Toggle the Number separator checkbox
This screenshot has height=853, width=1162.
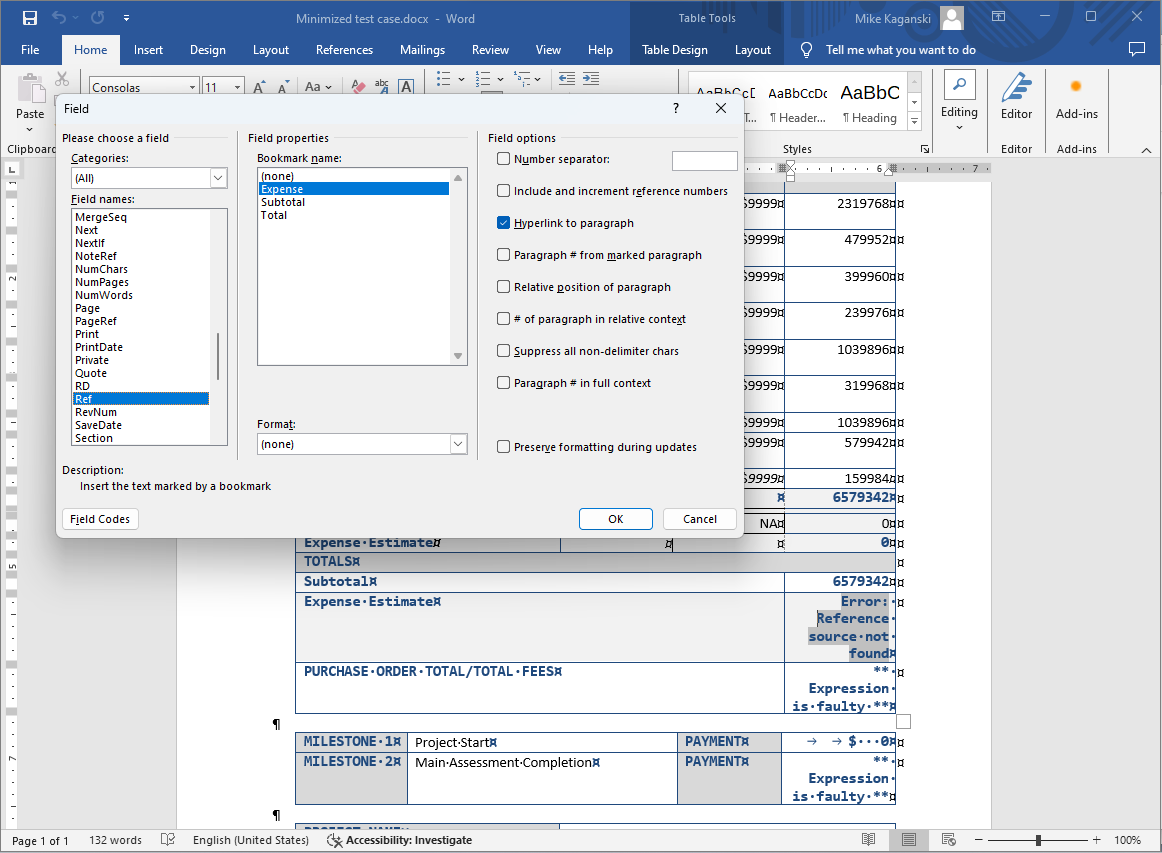coord(503,159)
